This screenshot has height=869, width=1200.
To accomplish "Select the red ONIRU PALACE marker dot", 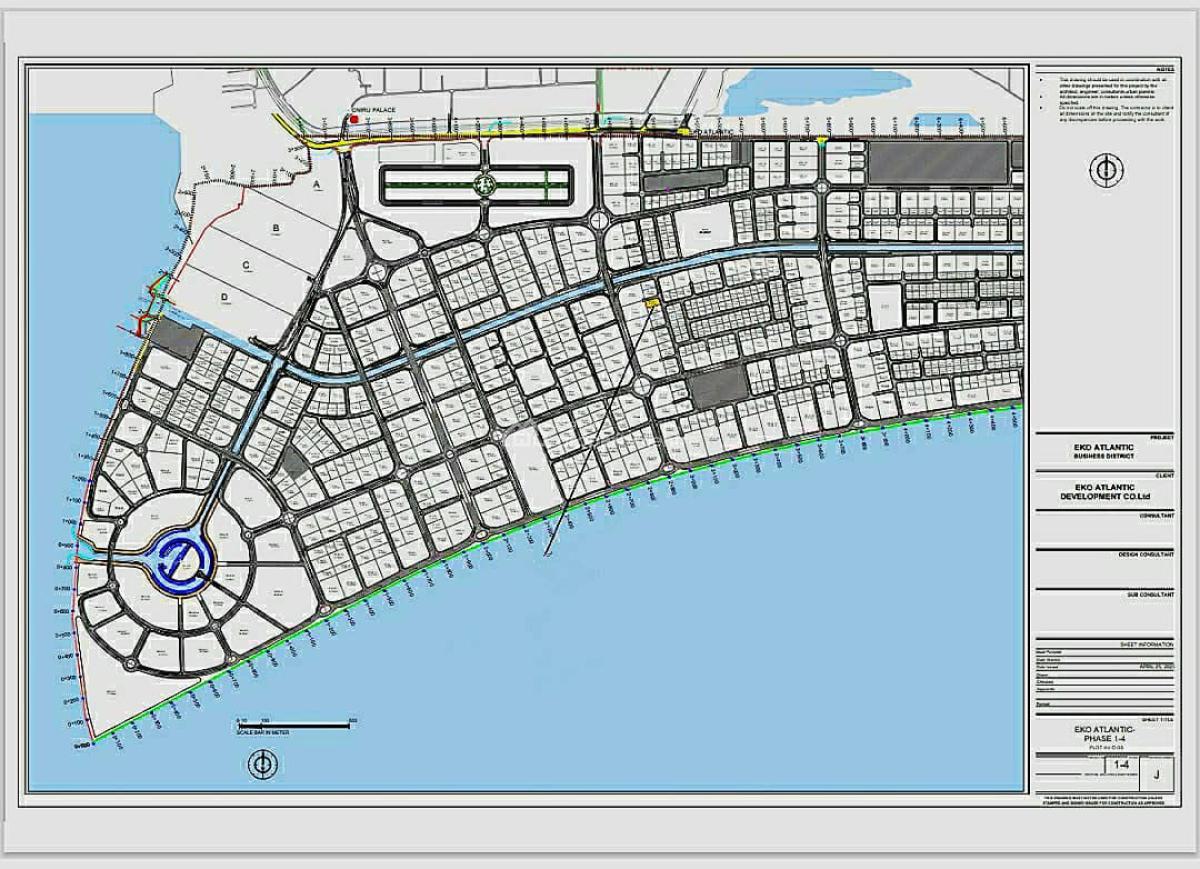I will tap(352, 117).
